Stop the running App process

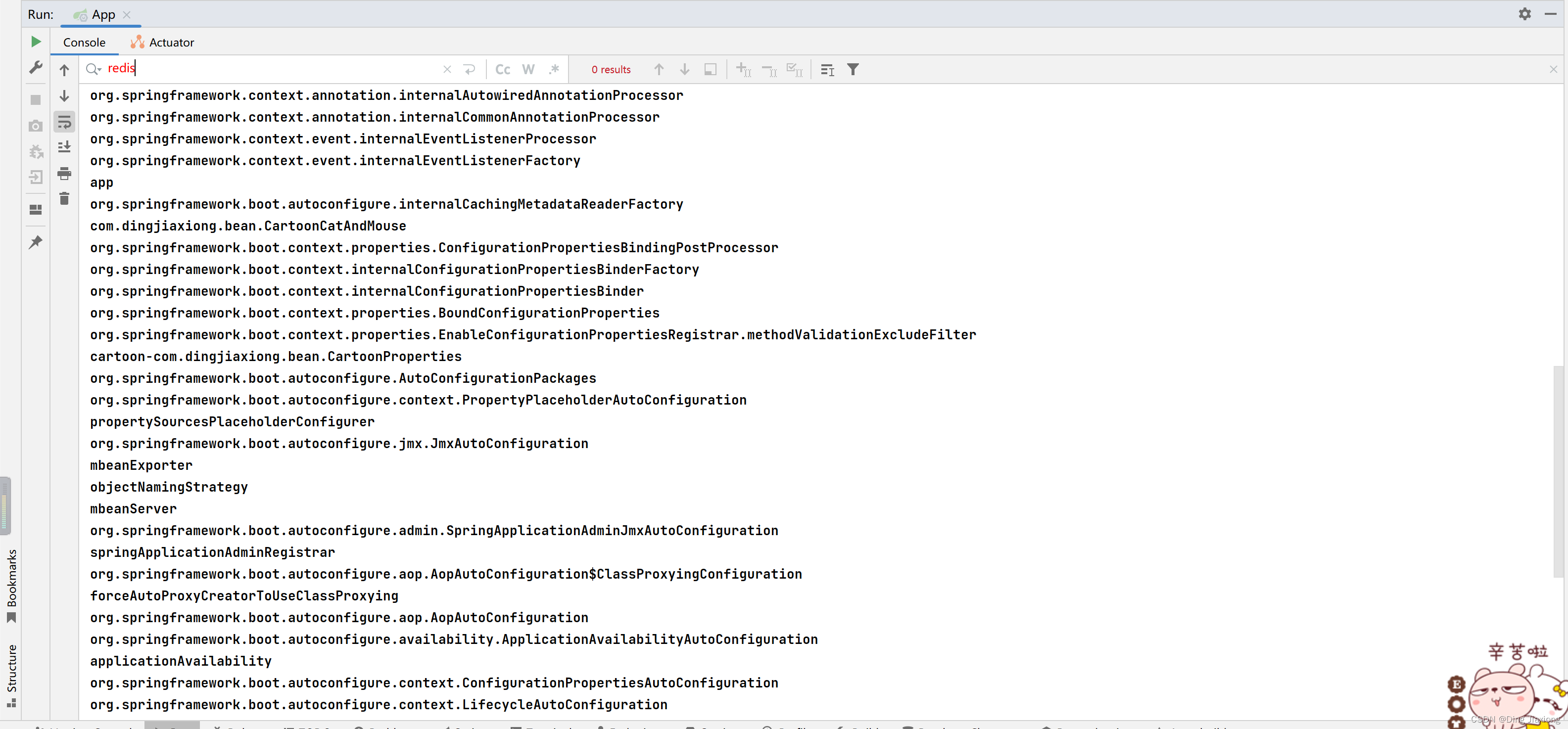(36, 100)
